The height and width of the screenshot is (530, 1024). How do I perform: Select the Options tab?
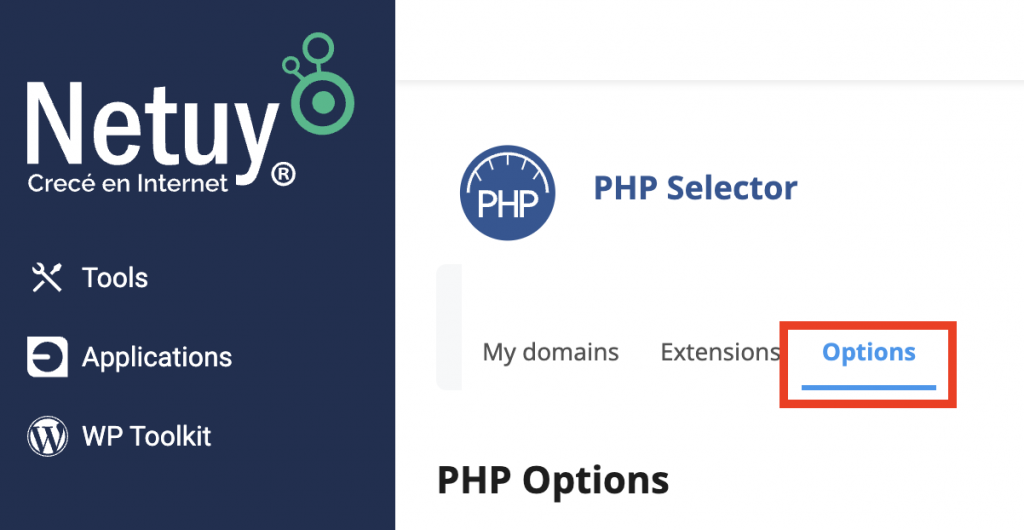click(x=869, y=352)
